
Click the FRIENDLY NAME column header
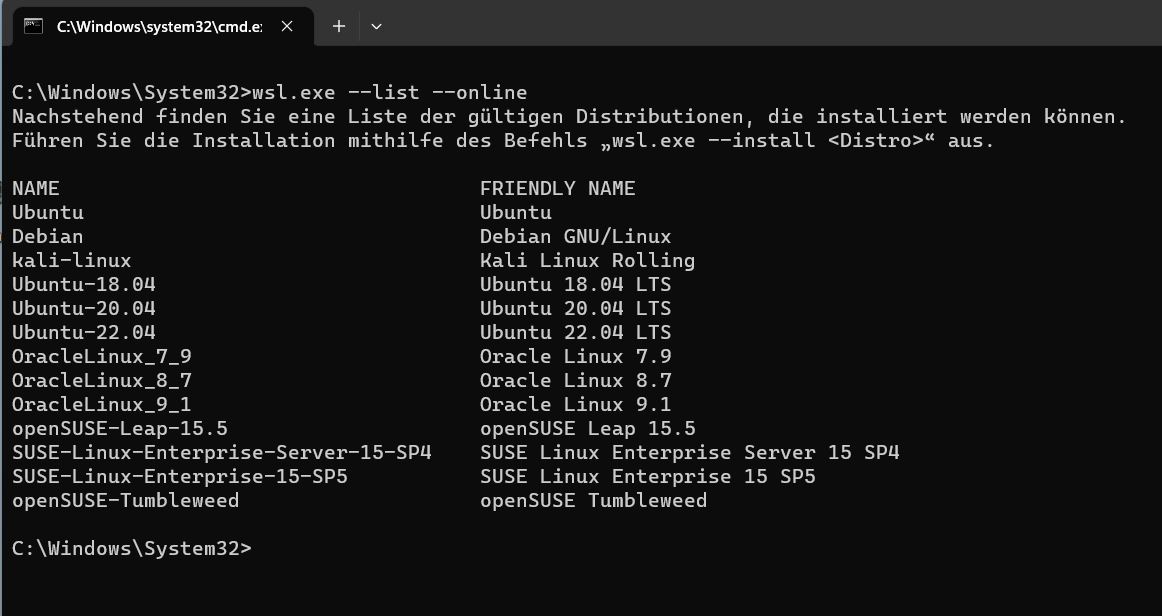click(x=557, y=188)
